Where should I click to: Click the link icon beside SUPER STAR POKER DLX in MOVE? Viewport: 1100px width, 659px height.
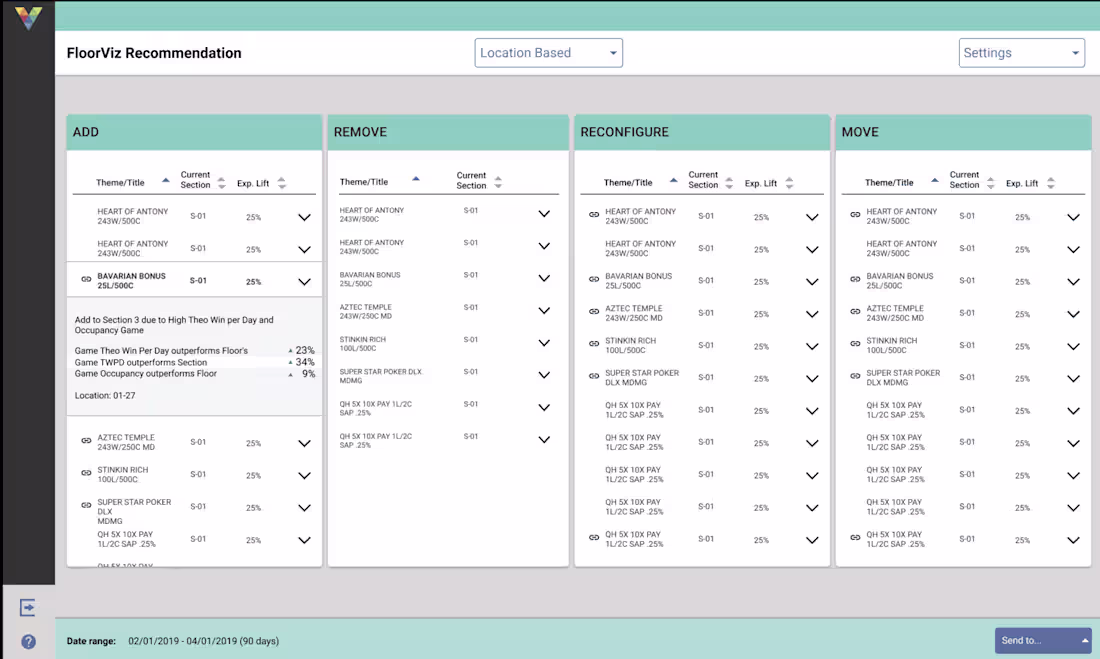[x=853, y=377]
